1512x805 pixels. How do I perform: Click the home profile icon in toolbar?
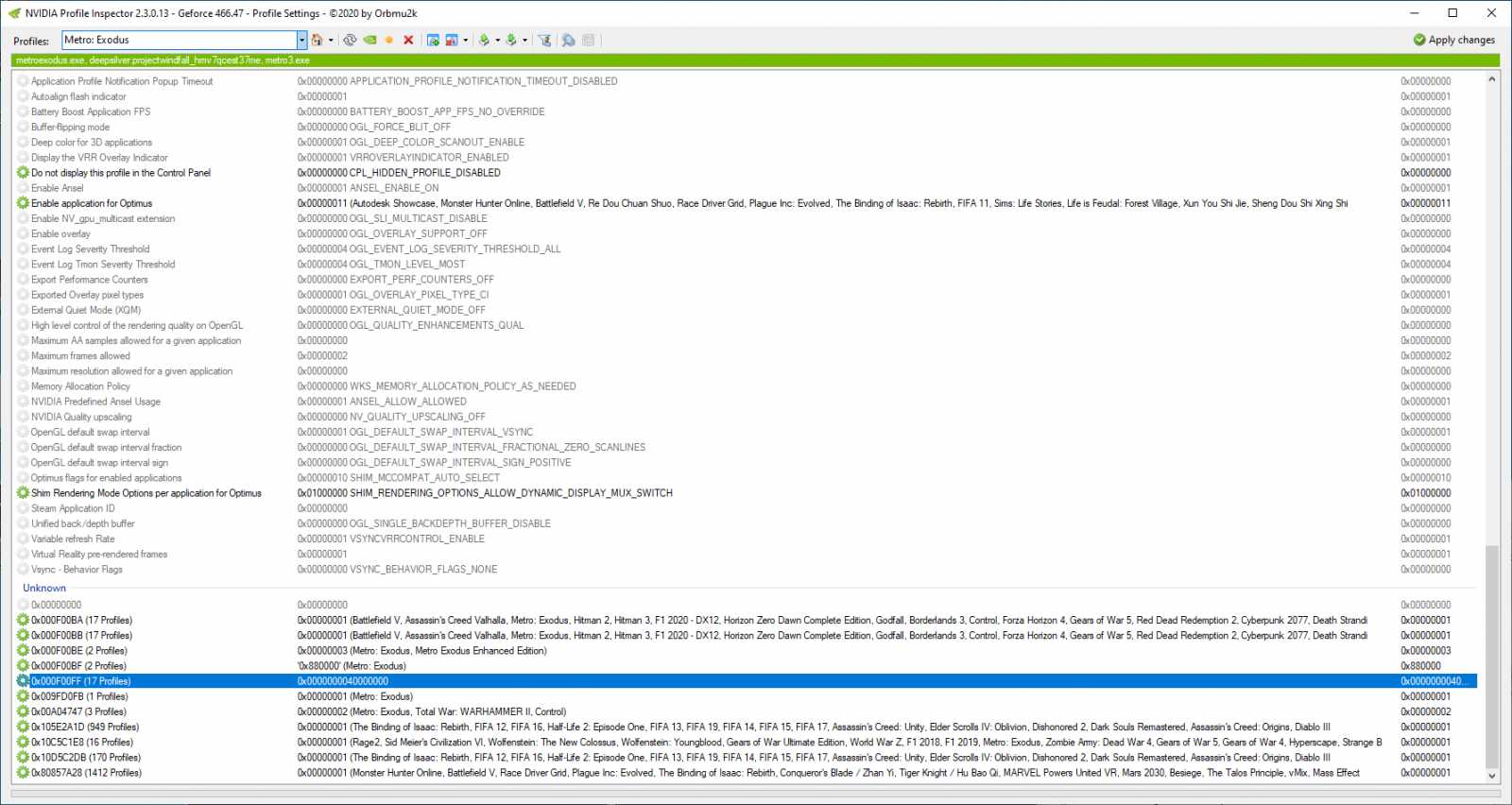[318, 40]
